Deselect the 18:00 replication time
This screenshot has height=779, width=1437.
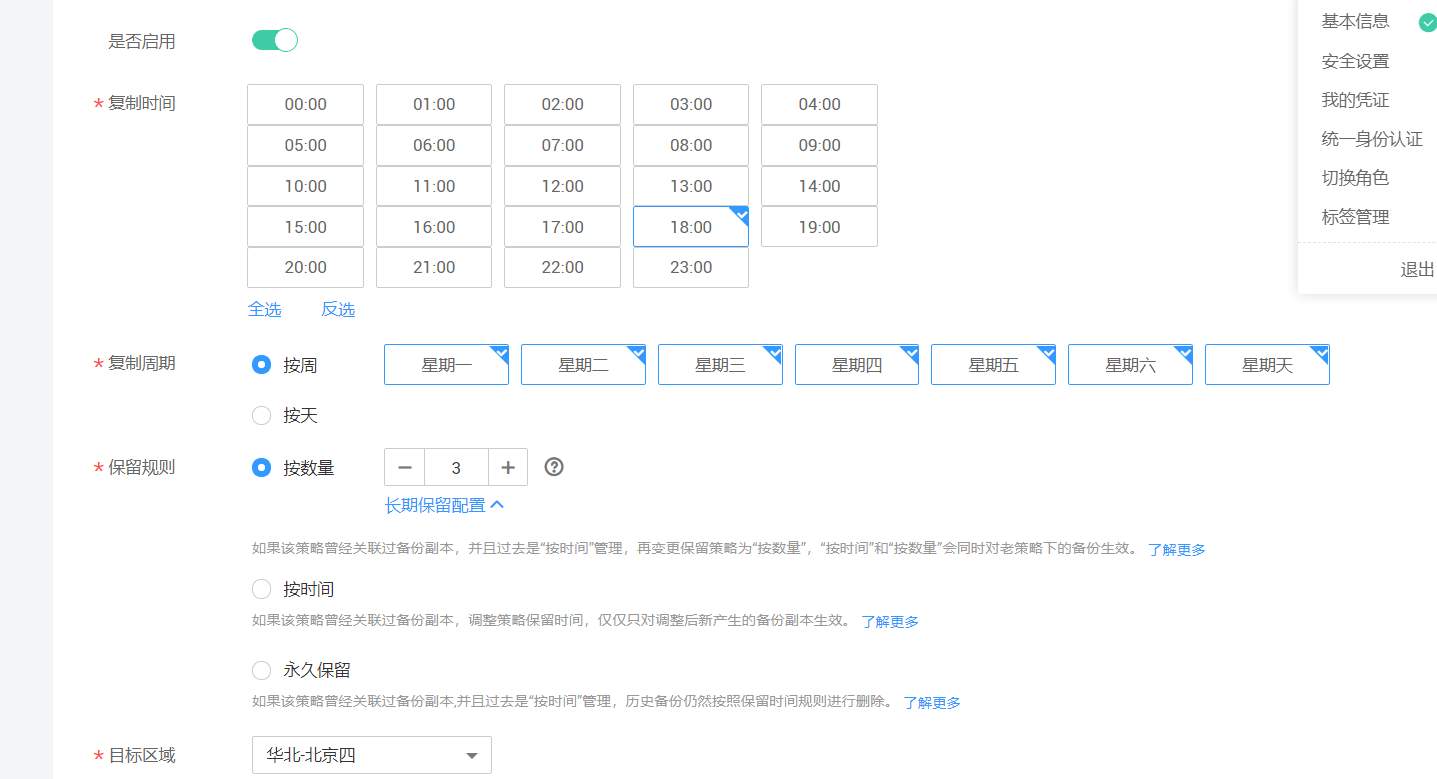coord(691,227)
